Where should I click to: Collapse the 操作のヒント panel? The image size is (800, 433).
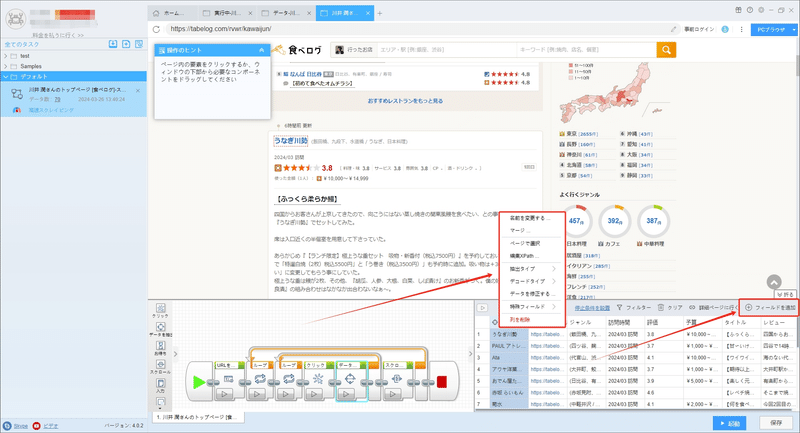[x=261, y=50]
